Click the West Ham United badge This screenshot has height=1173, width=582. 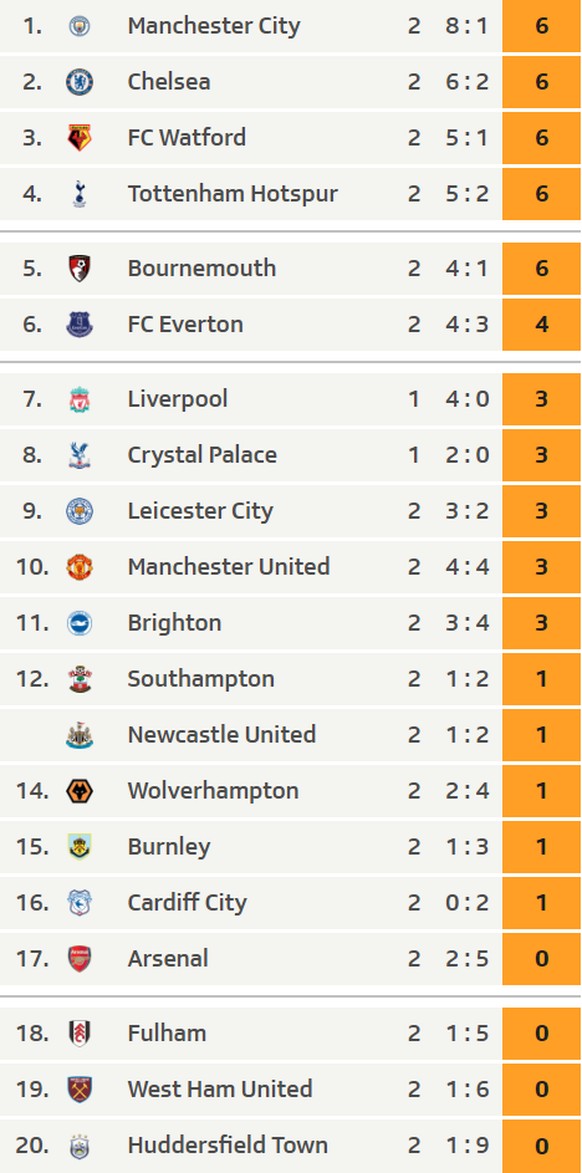pyautogui.click(x=79, y=1089)
